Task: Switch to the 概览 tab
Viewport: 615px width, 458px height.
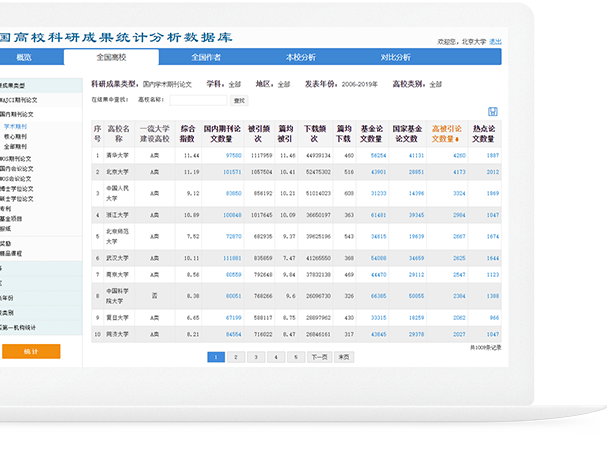Action: pyautogui.click(x=24, y=57)
